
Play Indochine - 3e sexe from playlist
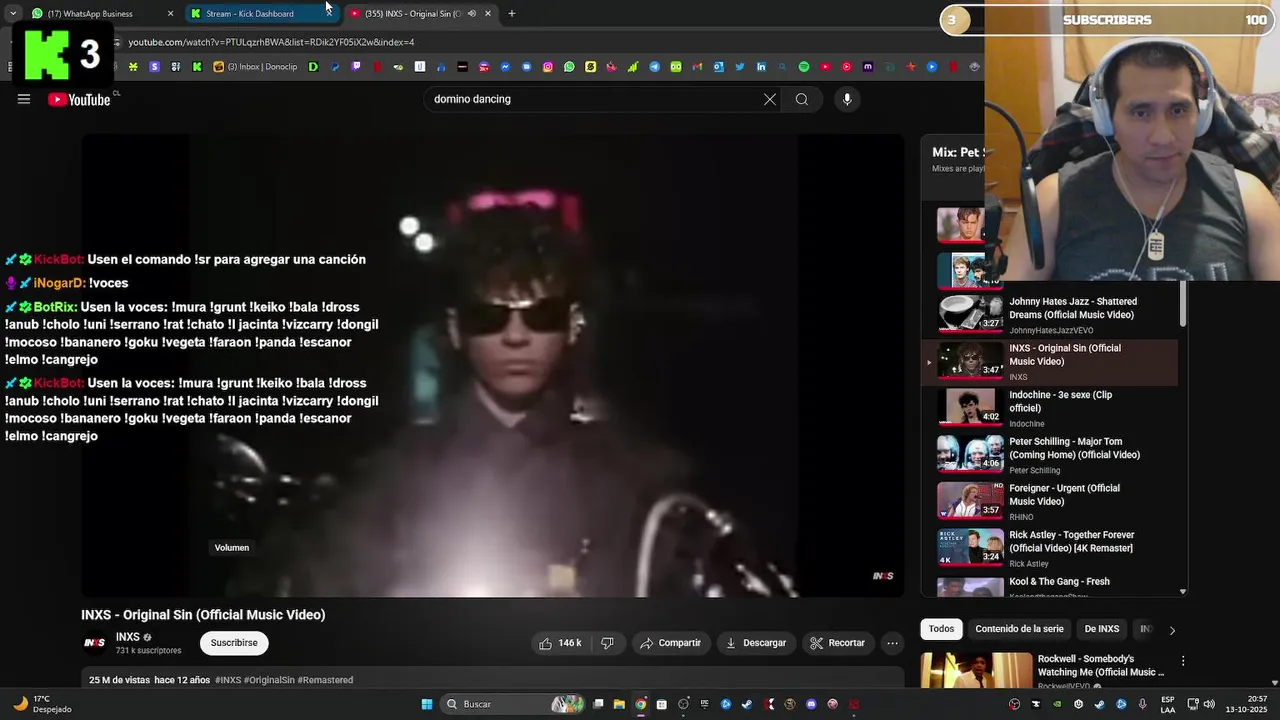point(1049,407)
